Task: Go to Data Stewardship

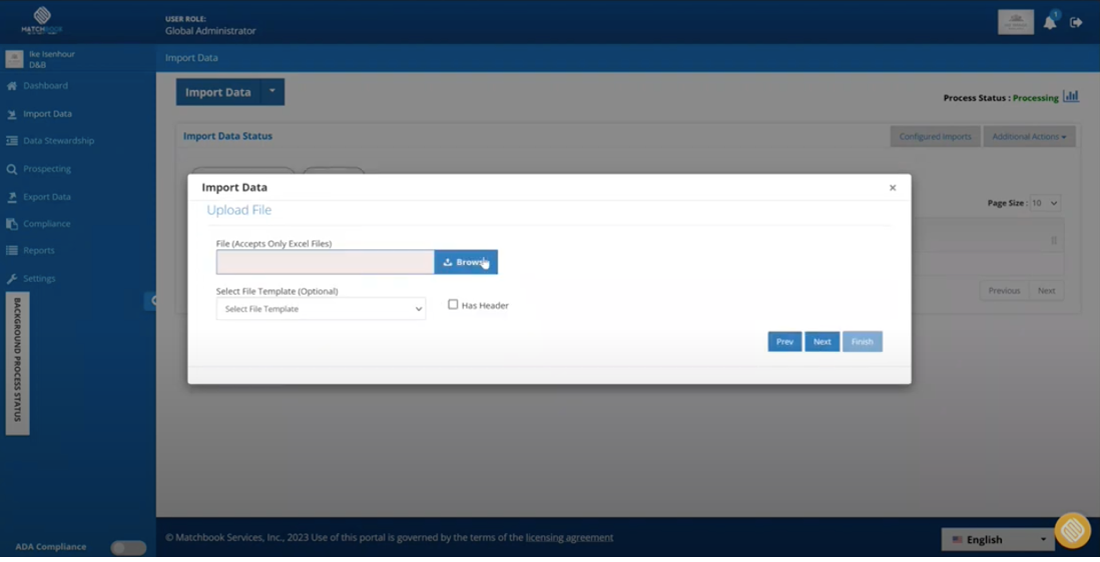Action: pos(58,141)
